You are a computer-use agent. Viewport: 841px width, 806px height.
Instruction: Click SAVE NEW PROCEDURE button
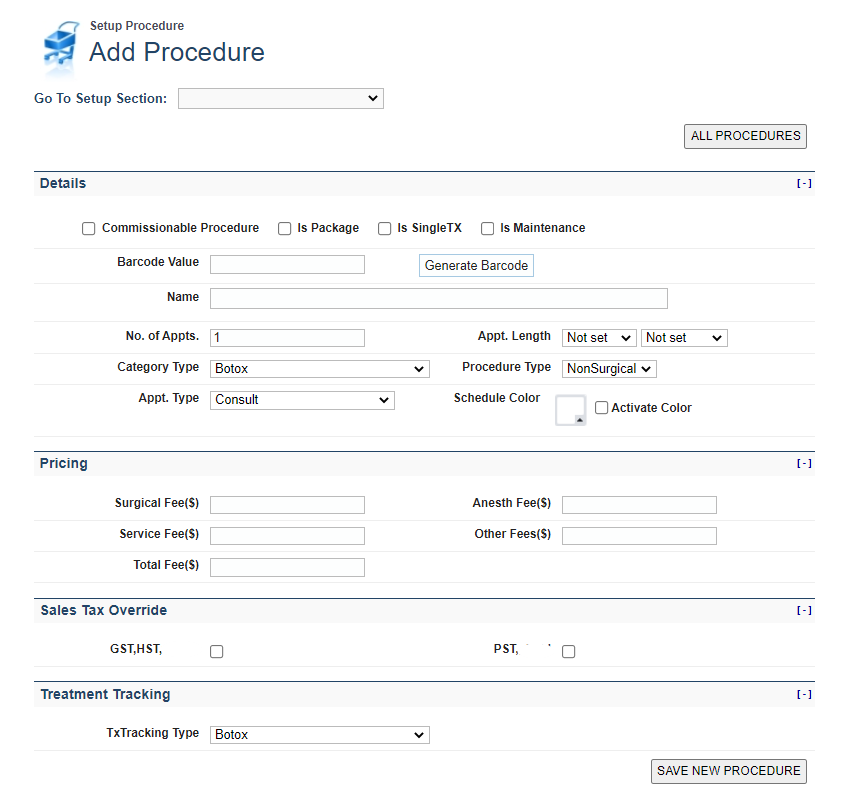(x=728, y=771)
